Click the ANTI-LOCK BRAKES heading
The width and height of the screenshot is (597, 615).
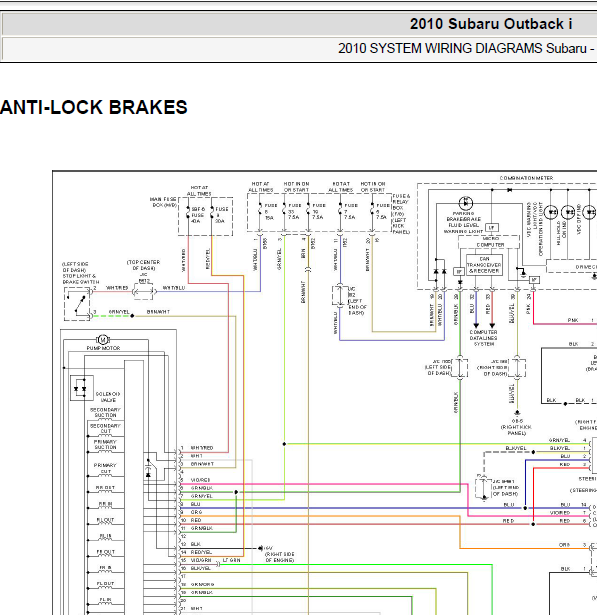coord(93,107)
